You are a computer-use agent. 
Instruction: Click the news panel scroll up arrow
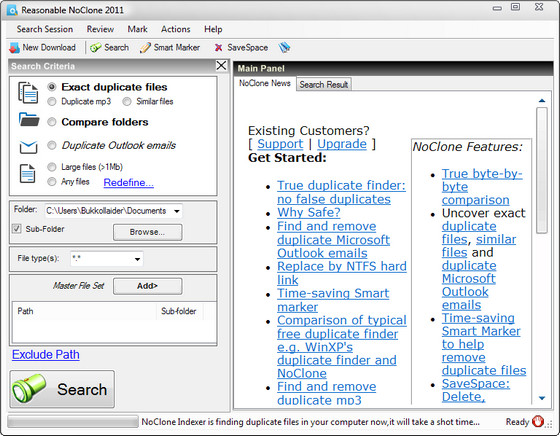point(542,101)
